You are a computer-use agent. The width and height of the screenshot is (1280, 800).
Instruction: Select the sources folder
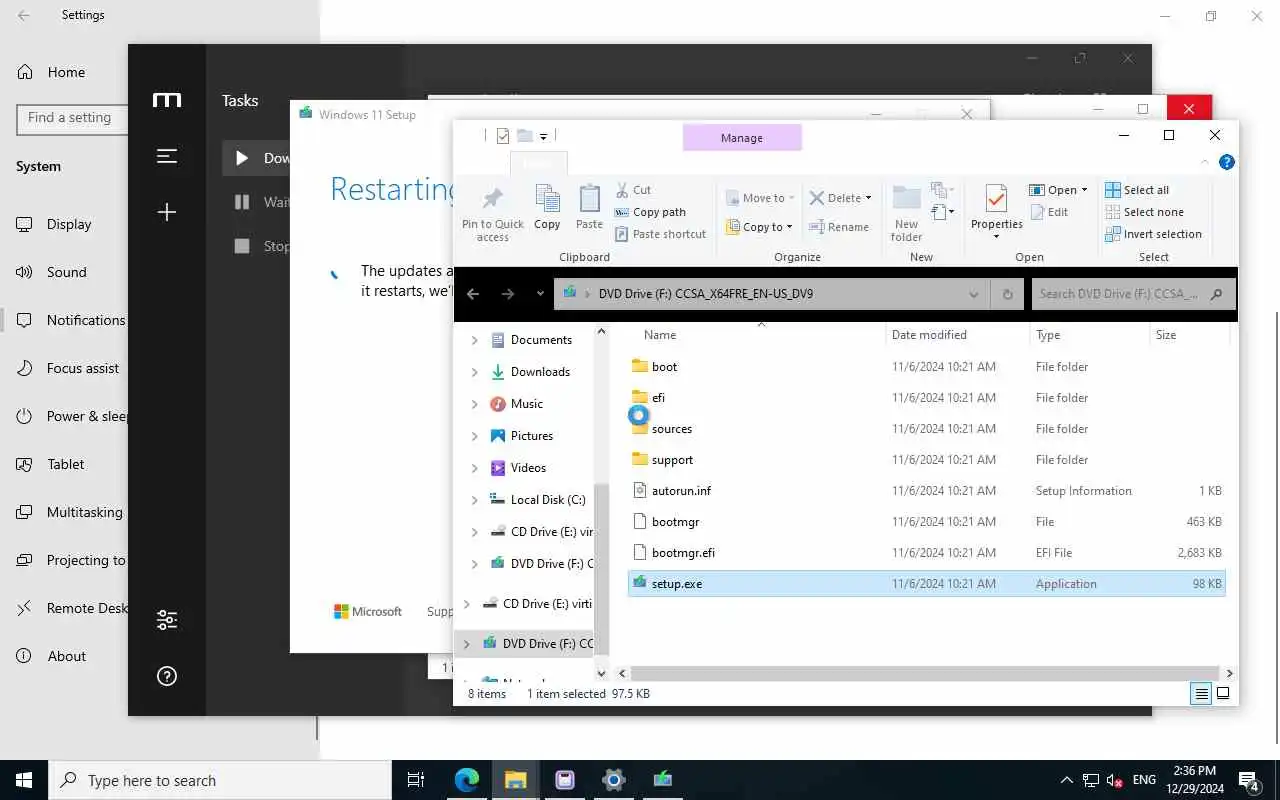(926, 429)
